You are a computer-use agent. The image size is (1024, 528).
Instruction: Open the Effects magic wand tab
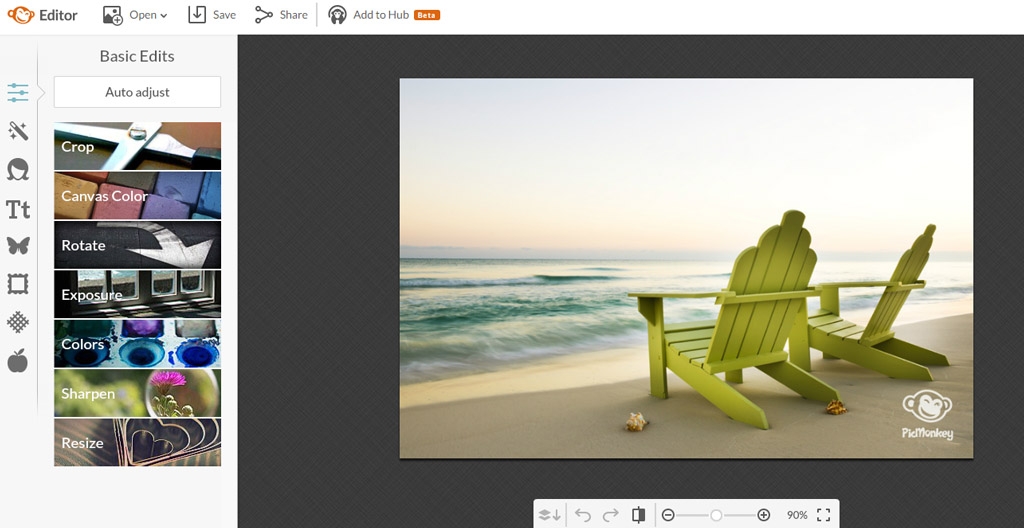(x=18, y=131)
